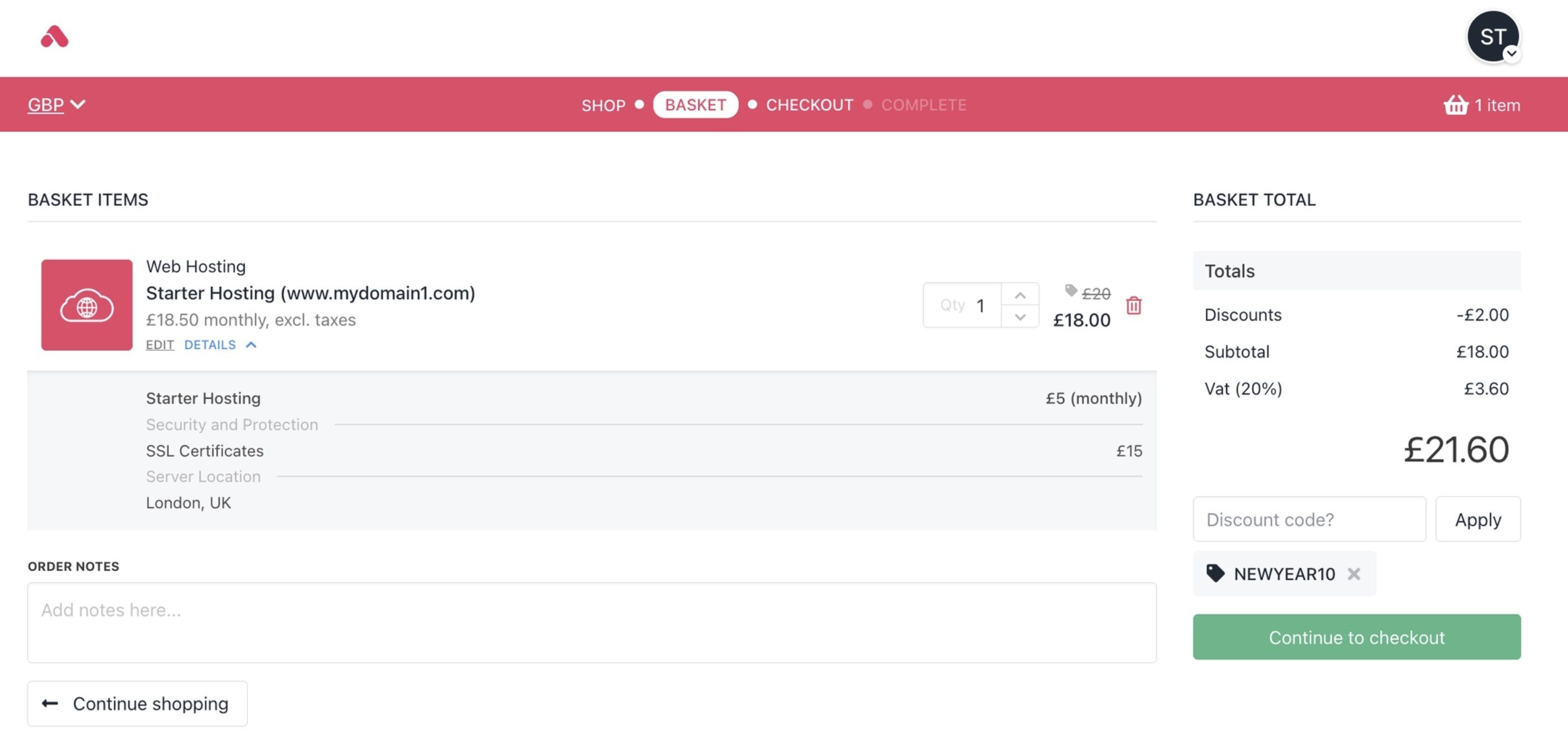1568x745 pixels.
Task: Click the quantity input field
Action: 962,305
